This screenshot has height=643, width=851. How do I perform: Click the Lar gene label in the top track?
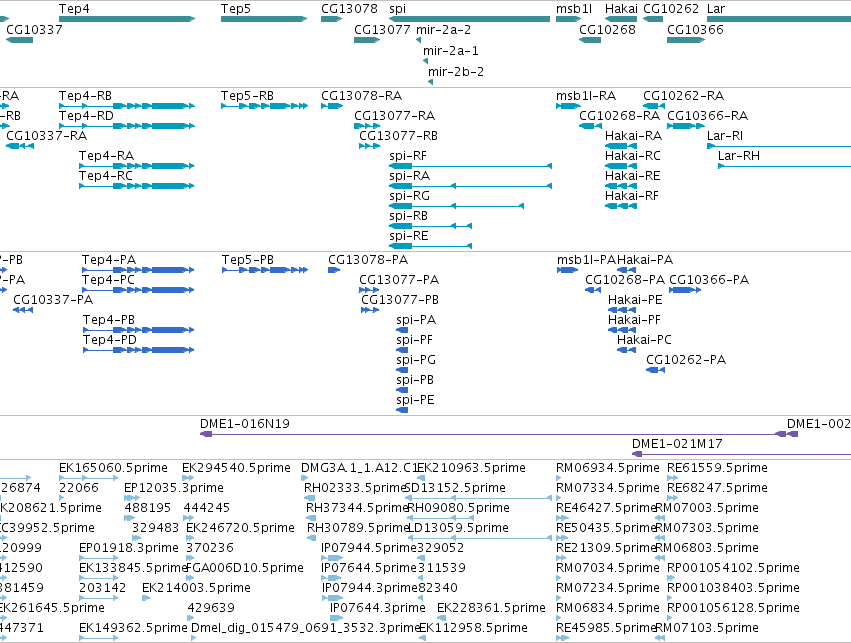coord(716,9)
